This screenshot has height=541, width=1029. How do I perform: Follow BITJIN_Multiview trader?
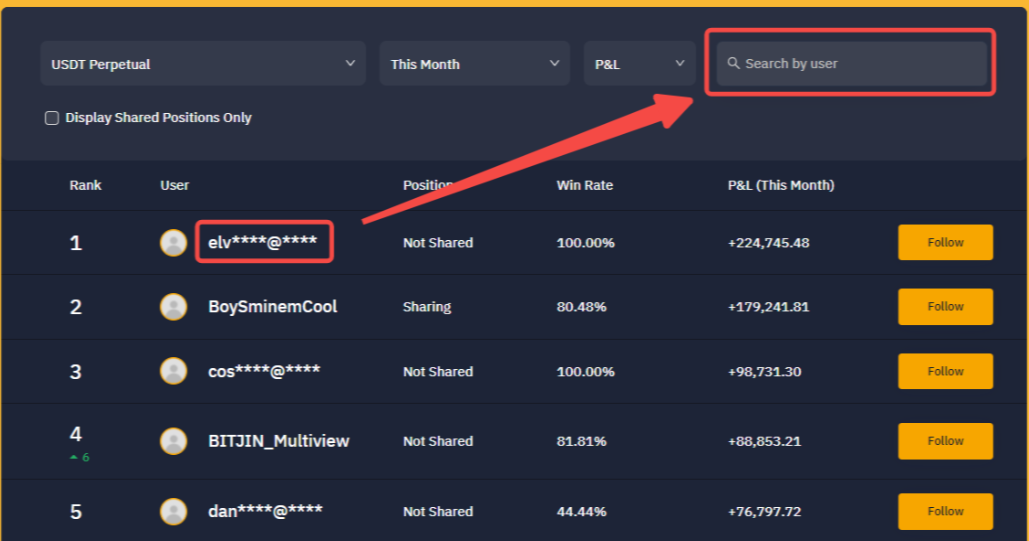click(x=945, y=441)
